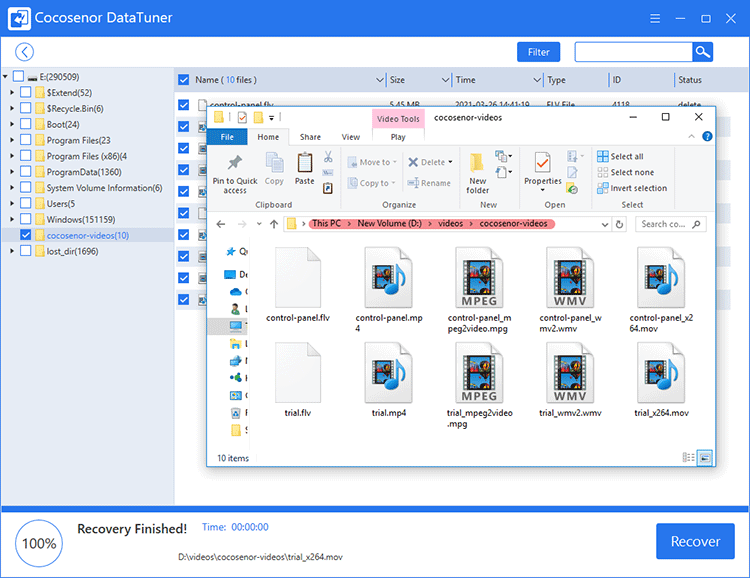750x578 pixels.
Task: Click the Explorer help question icon
Action: [707, 136]
